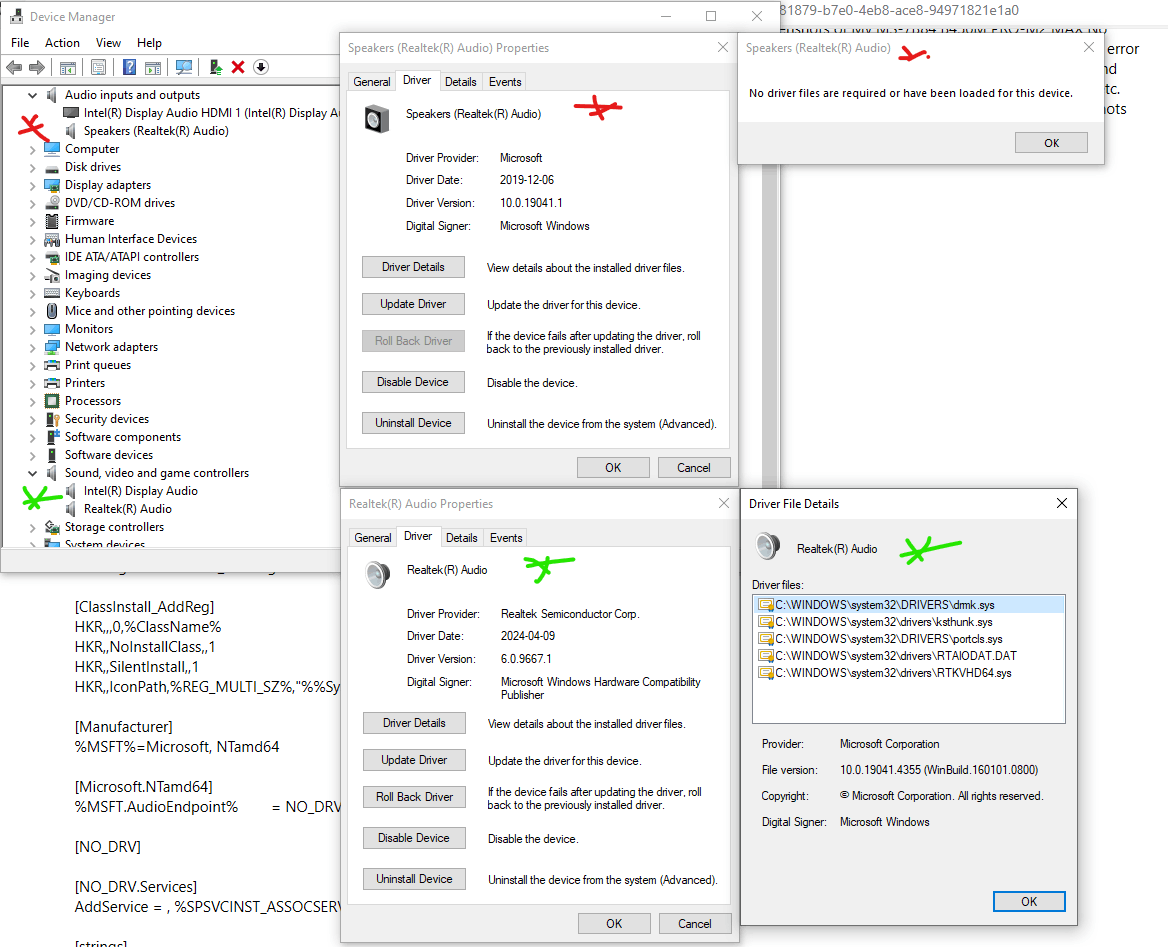Switch to General tab in Speakers Properties
The image size is (1168, 947).
[x=372, y=82]
